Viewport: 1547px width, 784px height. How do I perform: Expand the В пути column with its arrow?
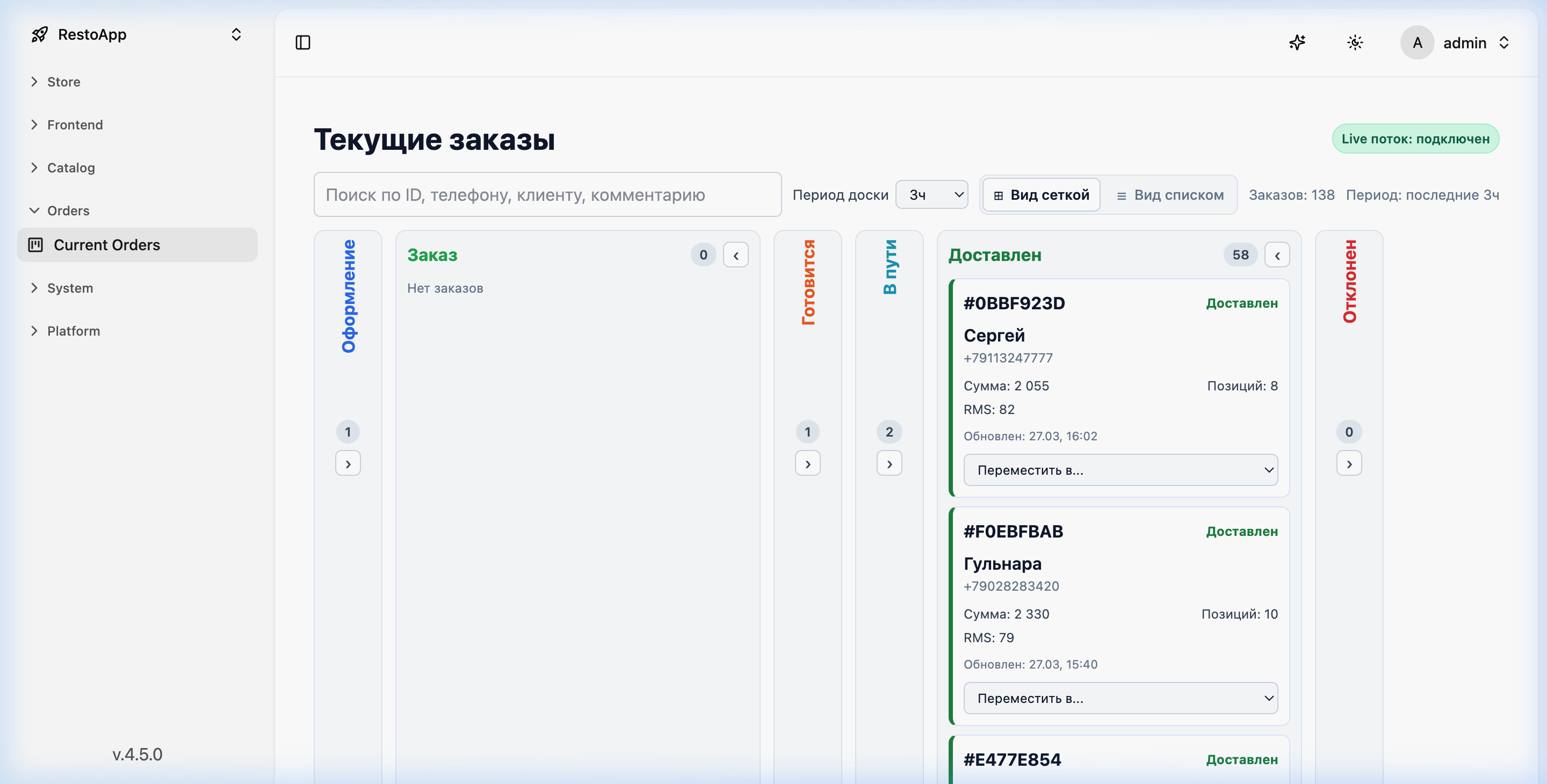pyautogui.click(x=890, y=463)
